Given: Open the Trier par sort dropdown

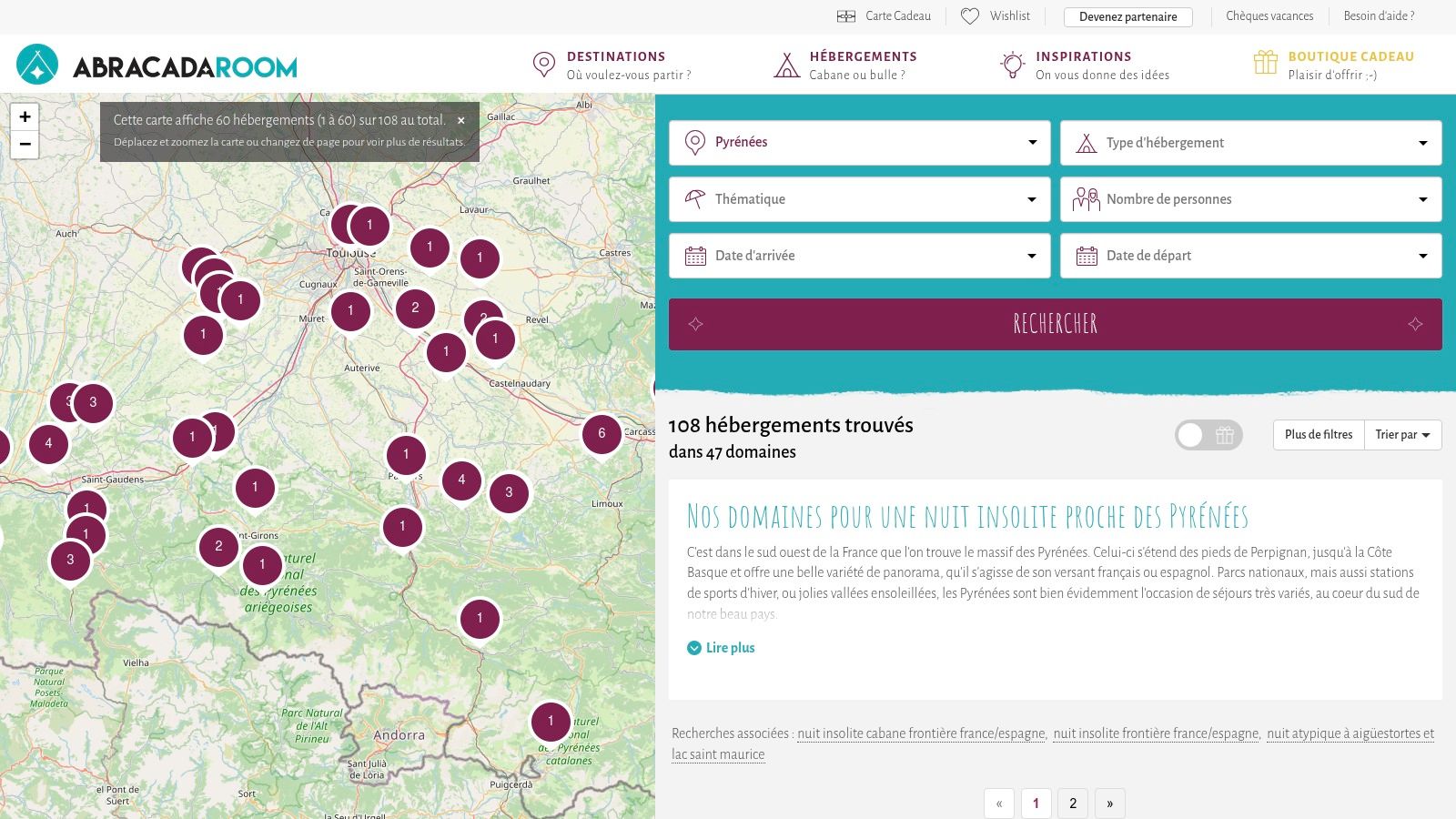Looking at the screenshot, I should click(1402, 435).
